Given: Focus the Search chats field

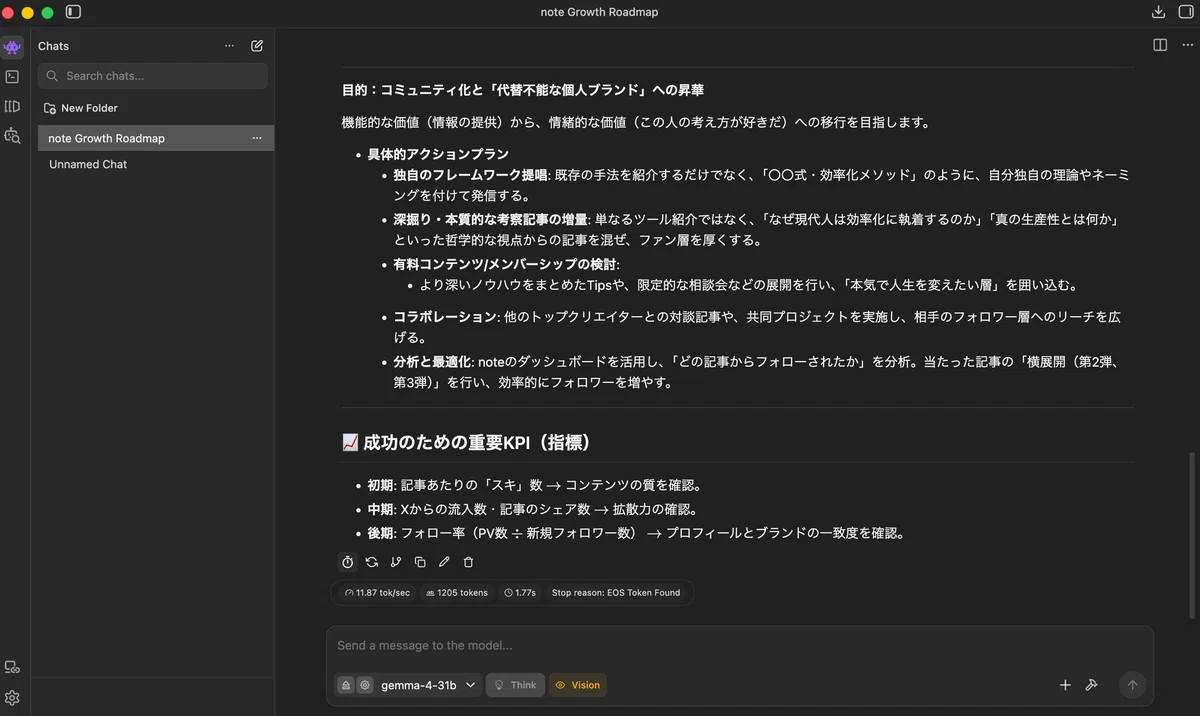Looking at the screenshot, I should [x=153, y=76].
